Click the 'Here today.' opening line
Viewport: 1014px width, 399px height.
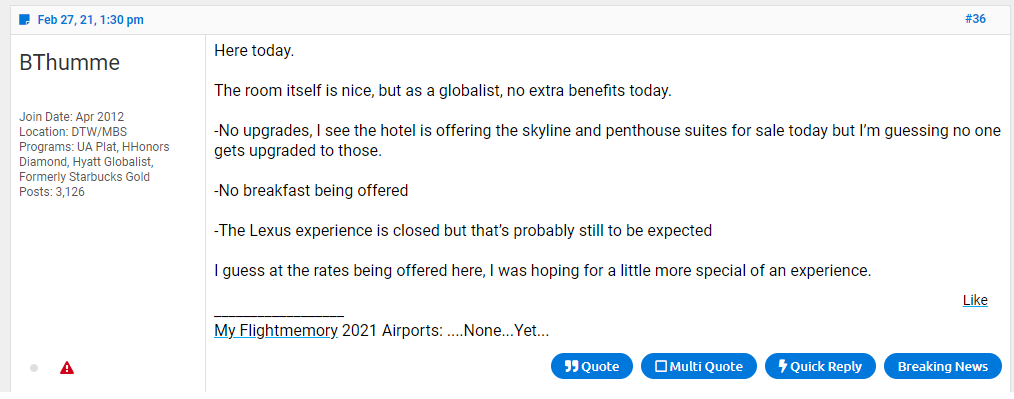tap(254, 50)
